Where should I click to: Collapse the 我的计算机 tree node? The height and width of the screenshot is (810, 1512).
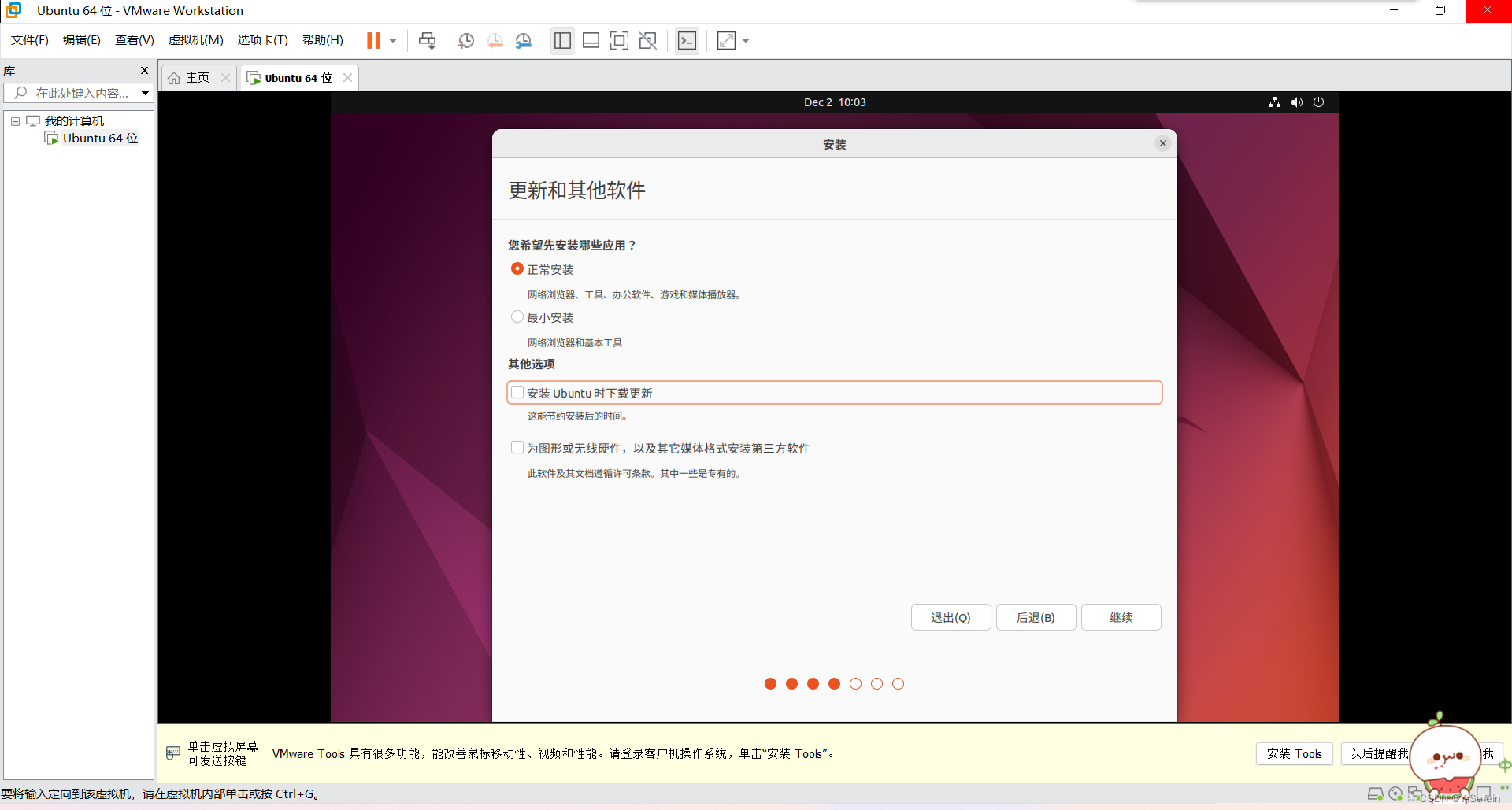14,120
